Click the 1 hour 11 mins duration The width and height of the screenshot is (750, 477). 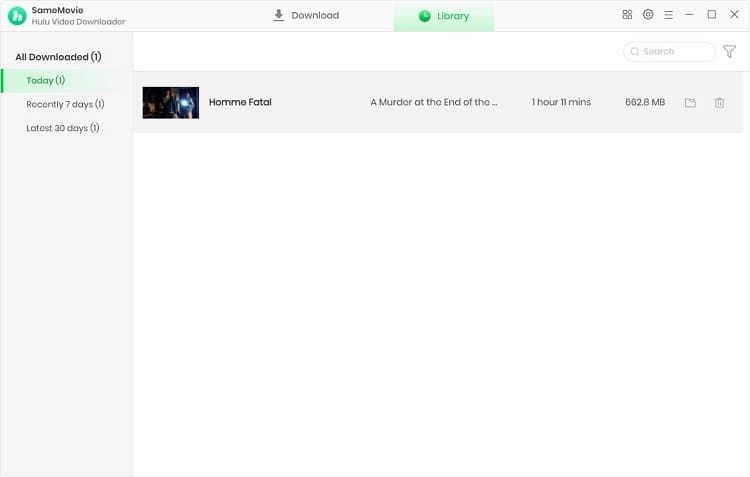pos(561,102)
